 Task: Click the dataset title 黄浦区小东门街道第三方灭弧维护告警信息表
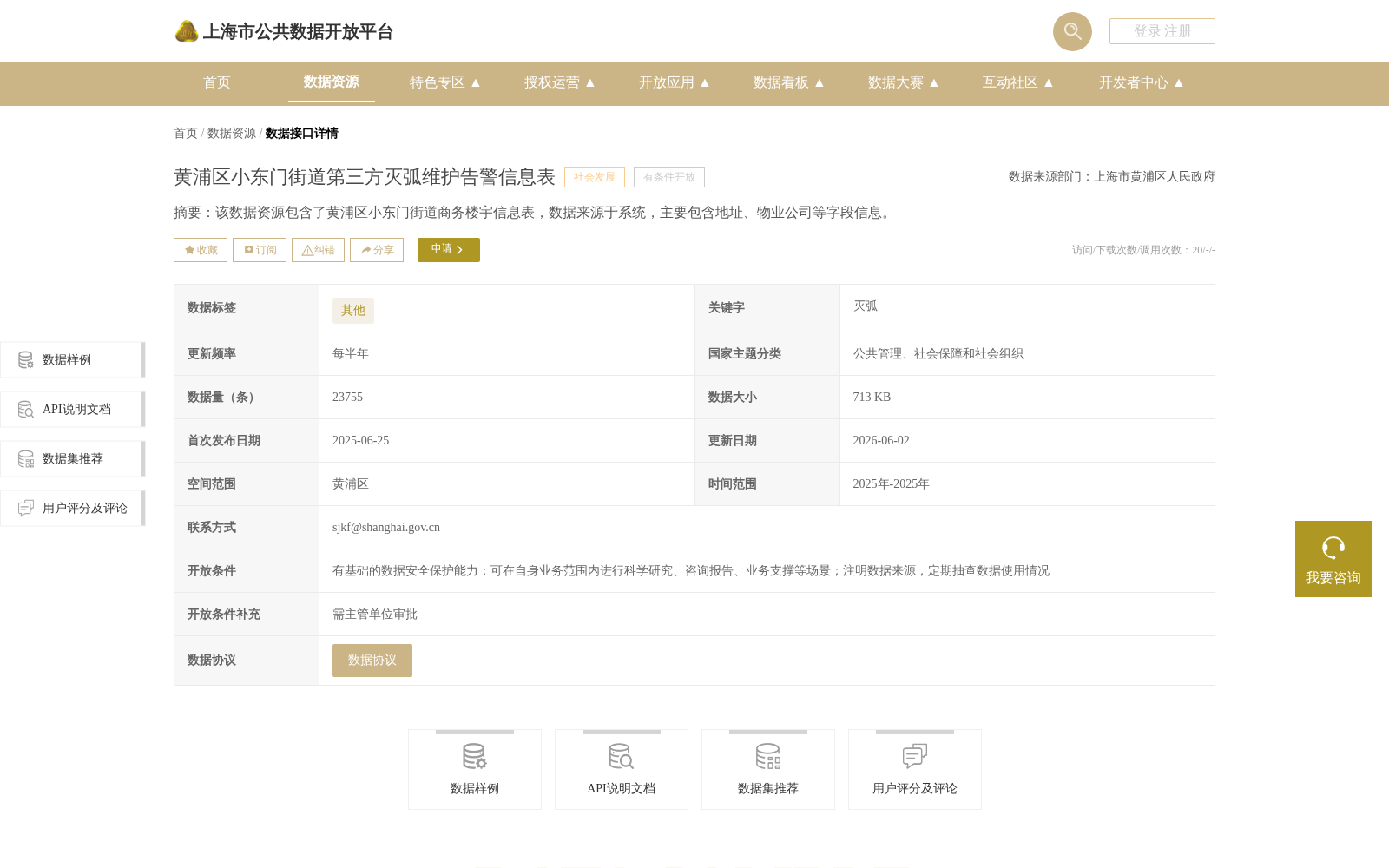coord(365,177)
